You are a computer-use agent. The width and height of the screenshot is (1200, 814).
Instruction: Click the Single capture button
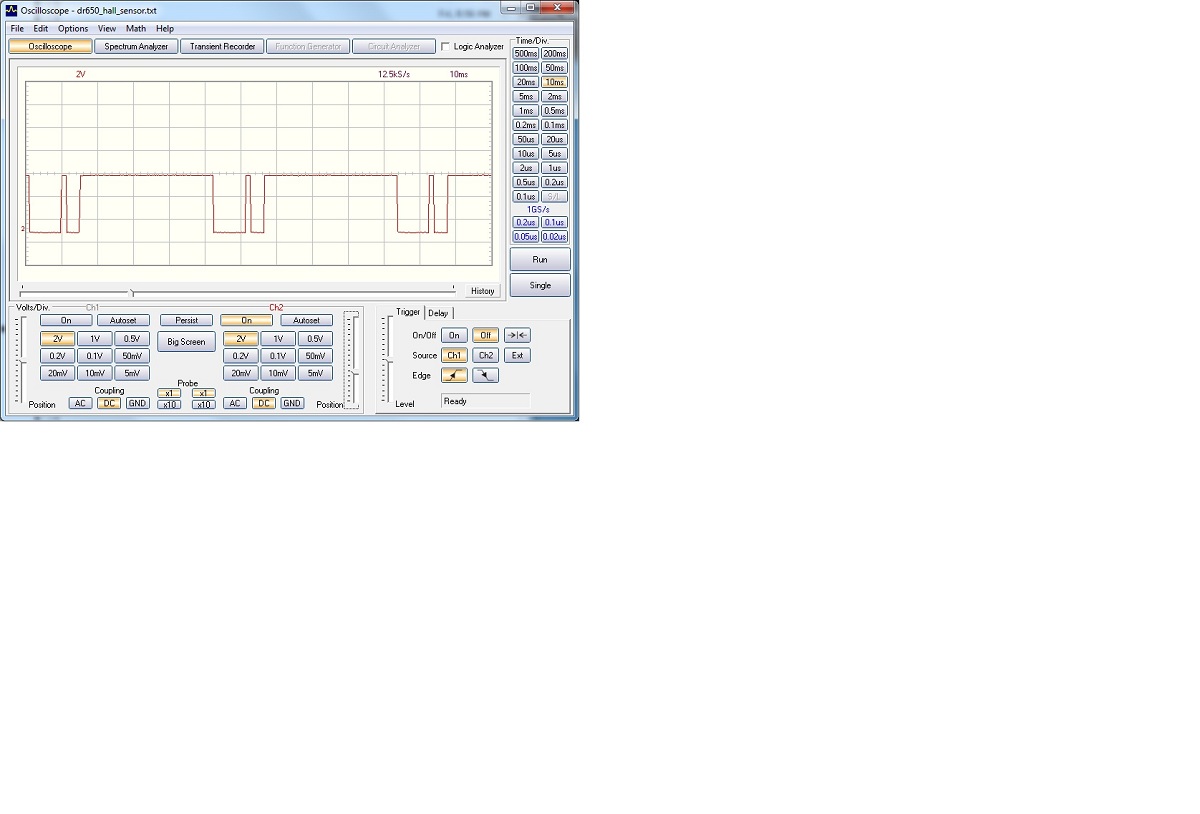pos(540,286)
